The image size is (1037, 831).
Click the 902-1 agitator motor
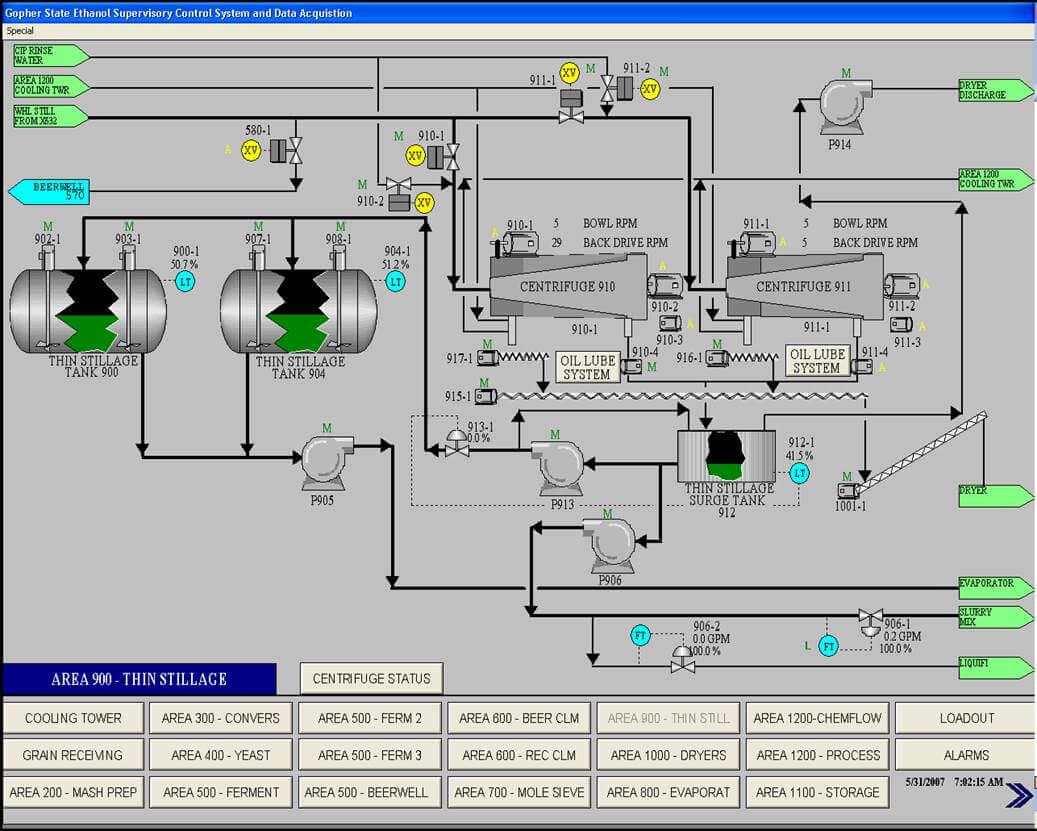pyautogui.click(x=48, y=258)
